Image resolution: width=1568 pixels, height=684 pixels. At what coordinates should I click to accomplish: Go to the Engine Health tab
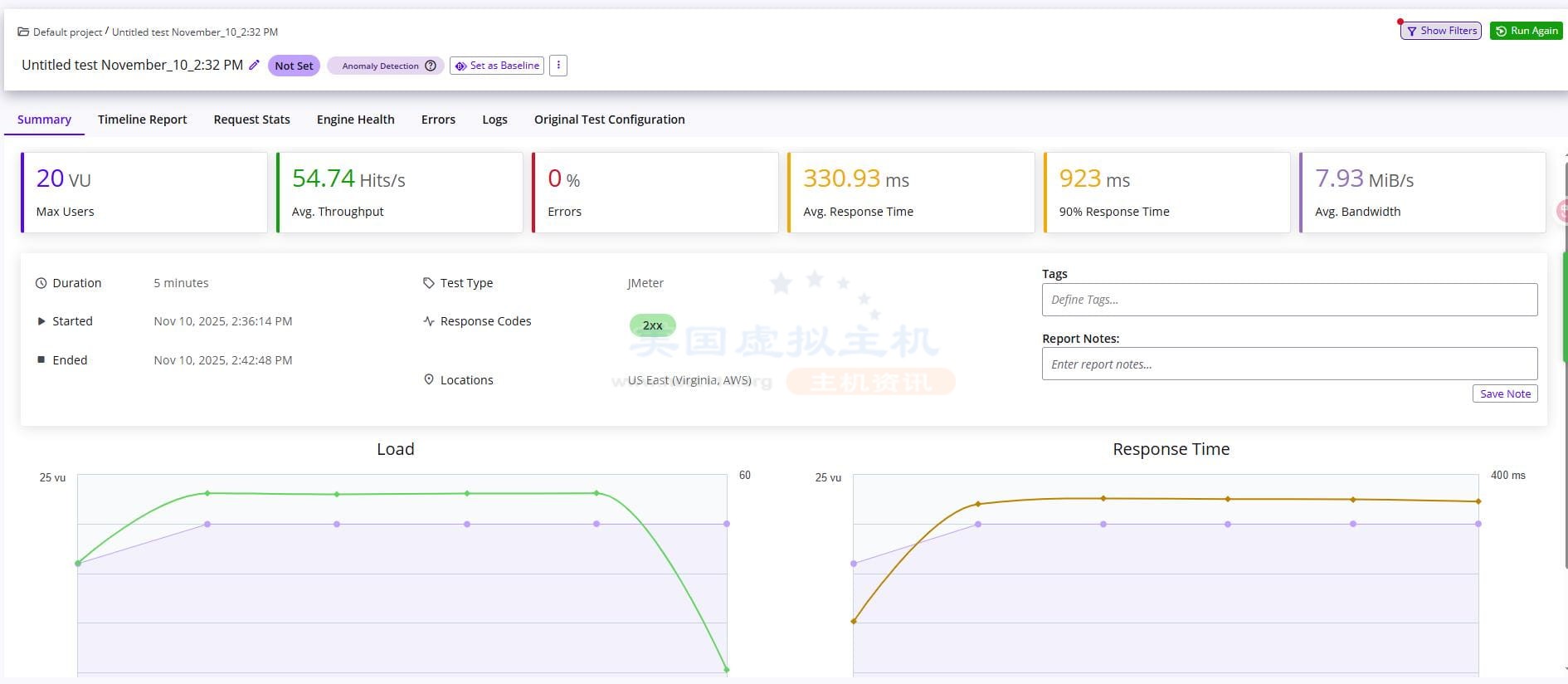pos(355,120)
